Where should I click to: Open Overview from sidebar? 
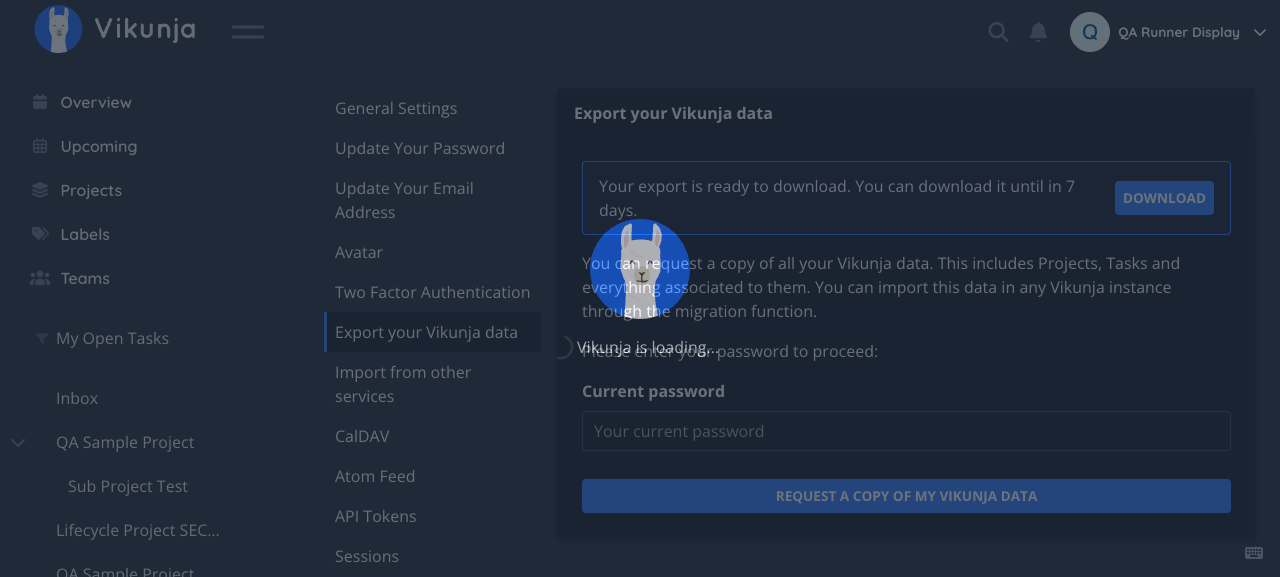96,102
